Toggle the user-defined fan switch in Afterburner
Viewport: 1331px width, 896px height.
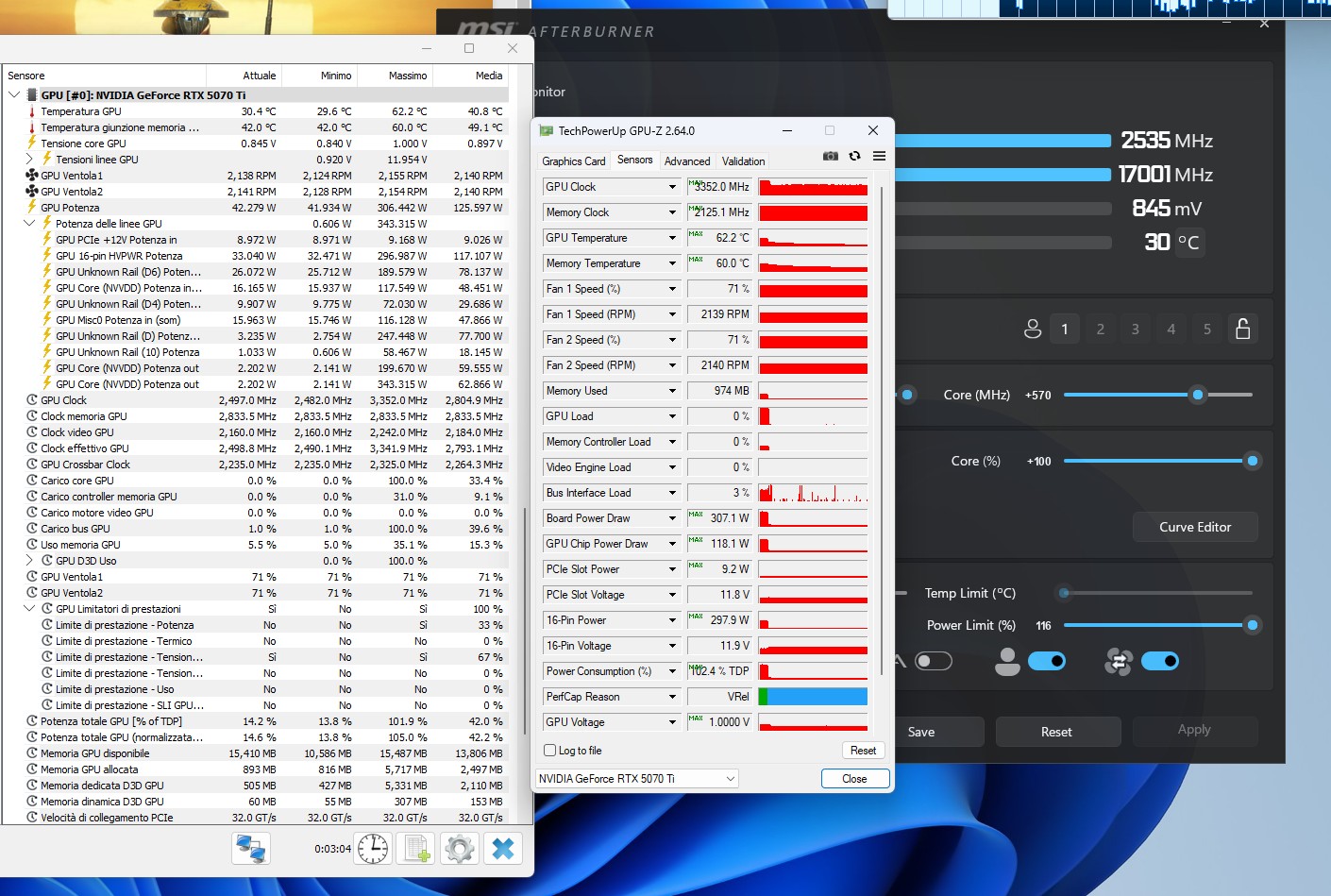[x=1047, y=661]
